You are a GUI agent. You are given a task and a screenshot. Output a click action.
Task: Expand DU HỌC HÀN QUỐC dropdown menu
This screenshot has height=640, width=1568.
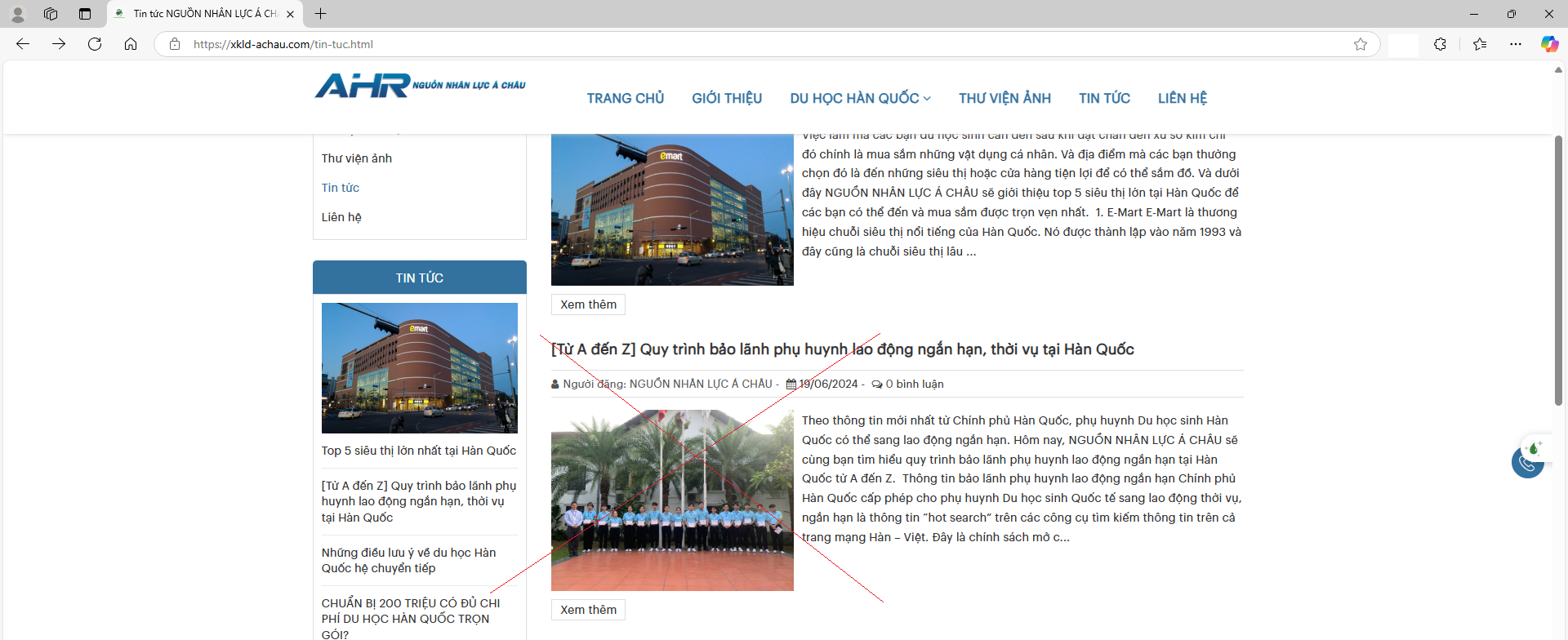860,98
